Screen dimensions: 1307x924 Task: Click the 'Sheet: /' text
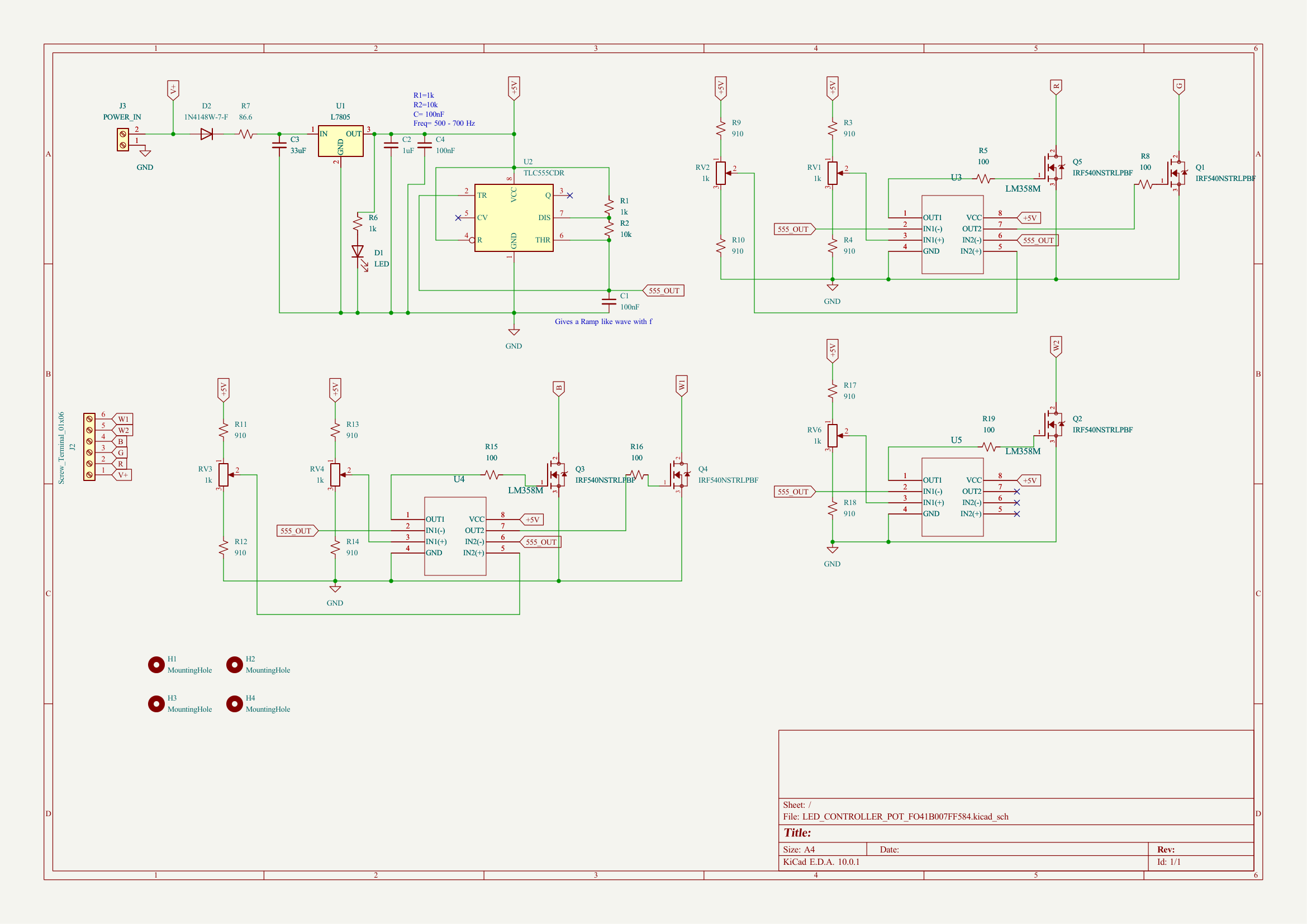797,804
